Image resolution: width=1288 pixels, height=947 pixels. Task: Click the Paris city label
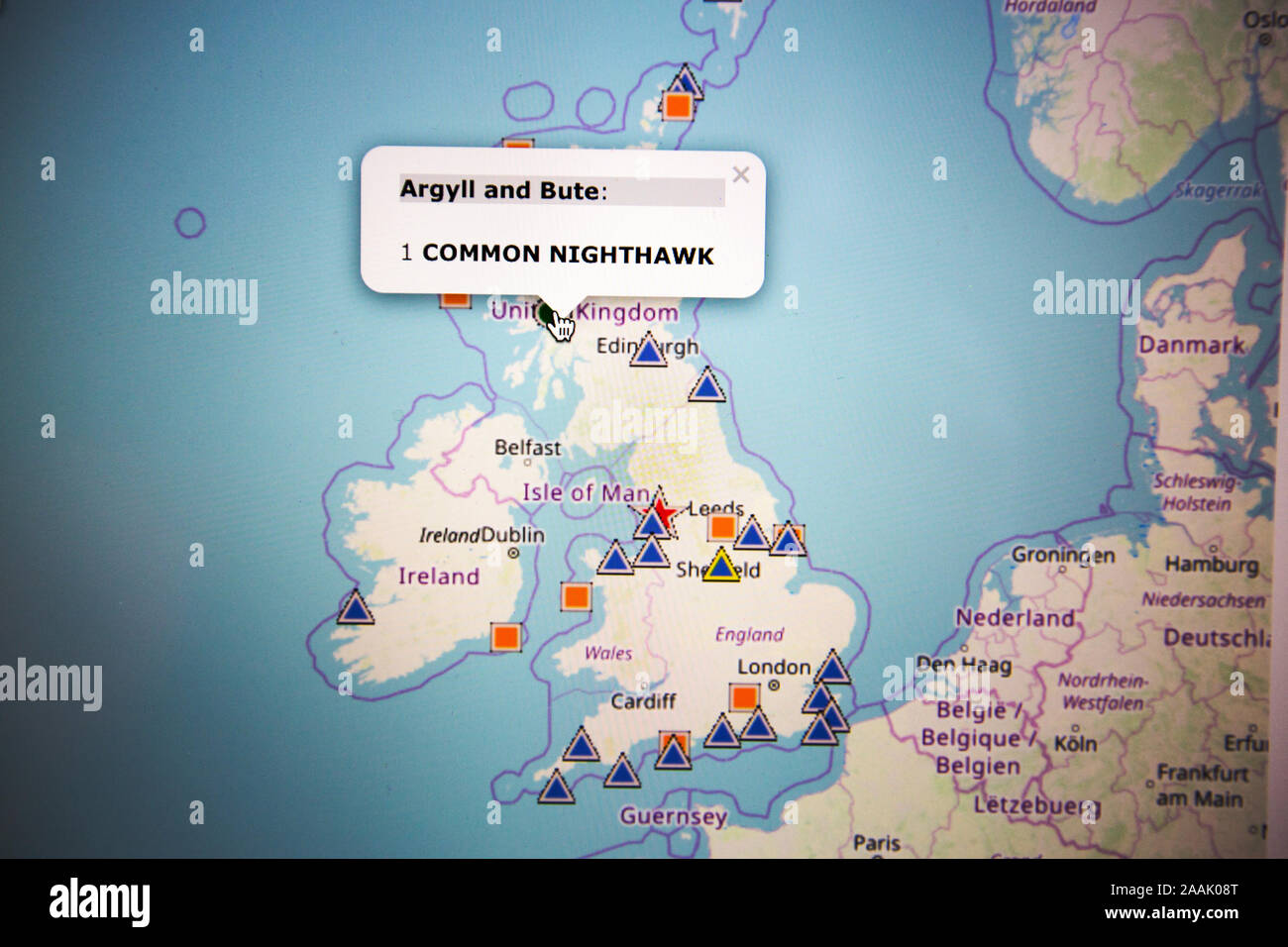click(x=877, y=843)
